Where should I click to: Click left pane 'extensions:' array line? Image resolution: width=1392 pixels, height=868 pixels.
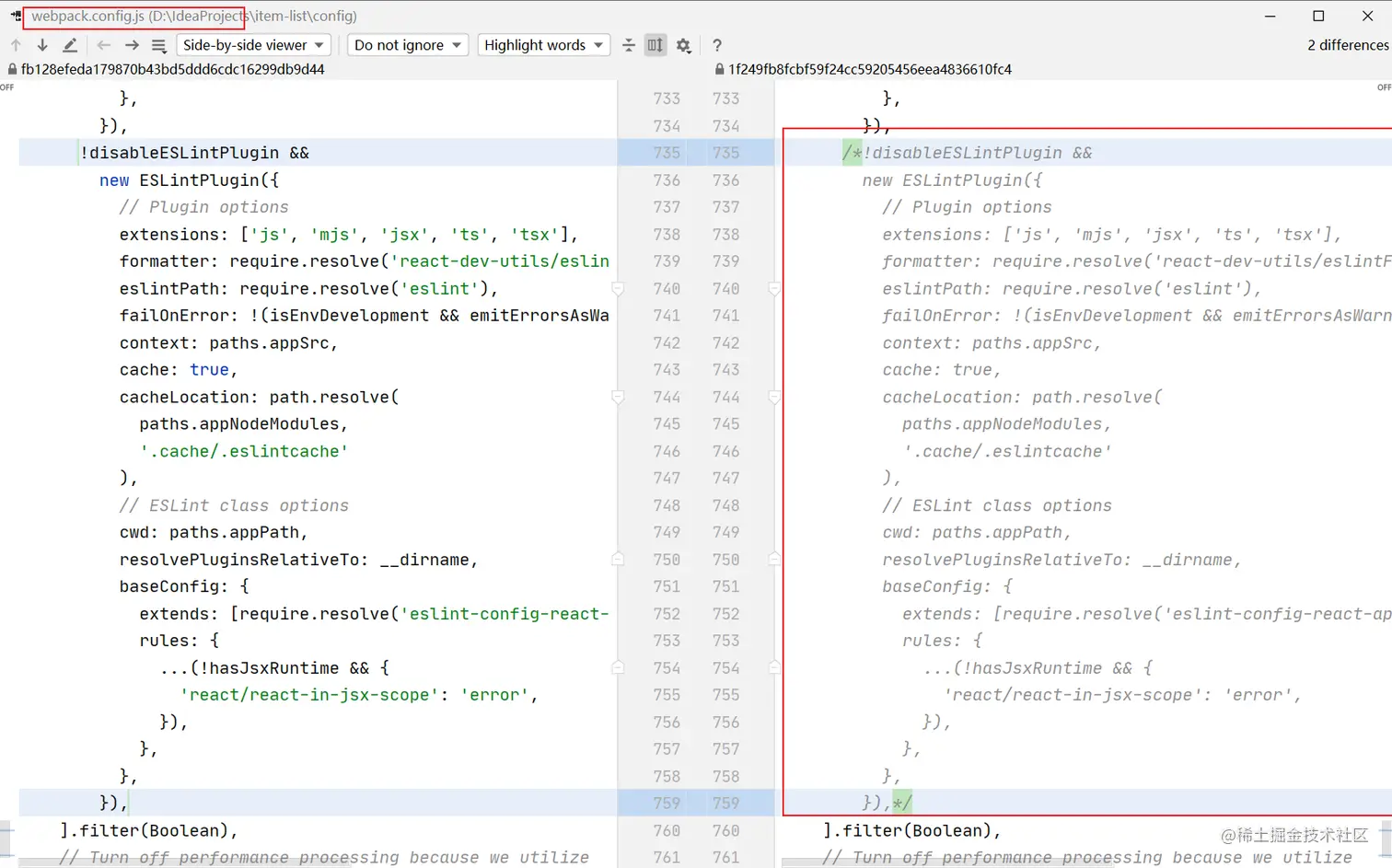tap(348, 235)
